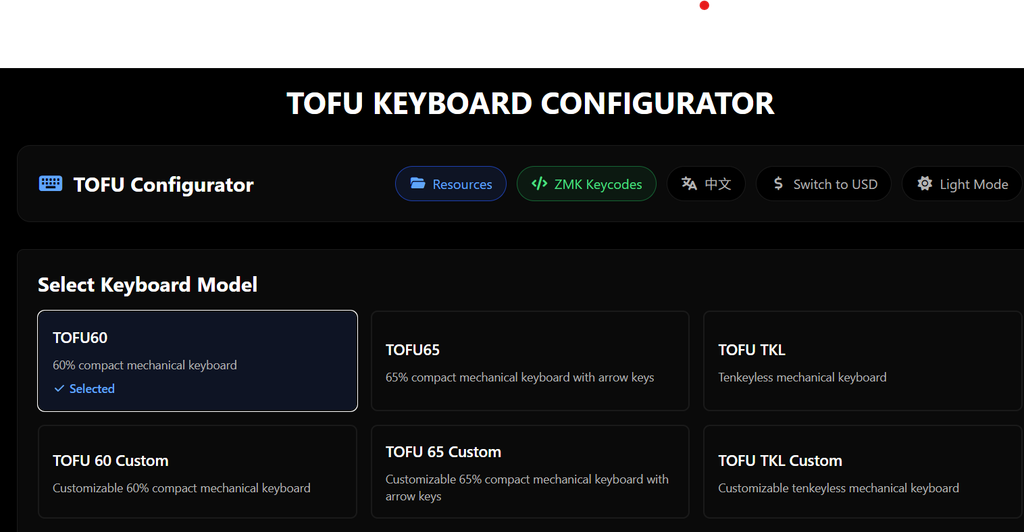The image size is (1024, 532).
Task: Click the code brackets icon for ZMK Keycodes
Action: [x=539, y=184]
